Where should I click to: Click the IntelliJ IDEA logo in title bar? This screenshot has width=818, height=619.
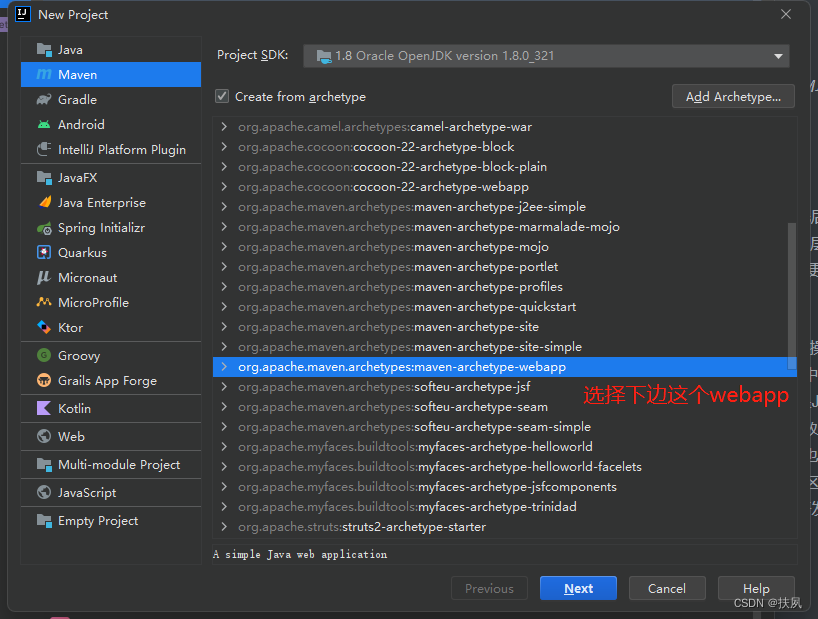[22, 14]
